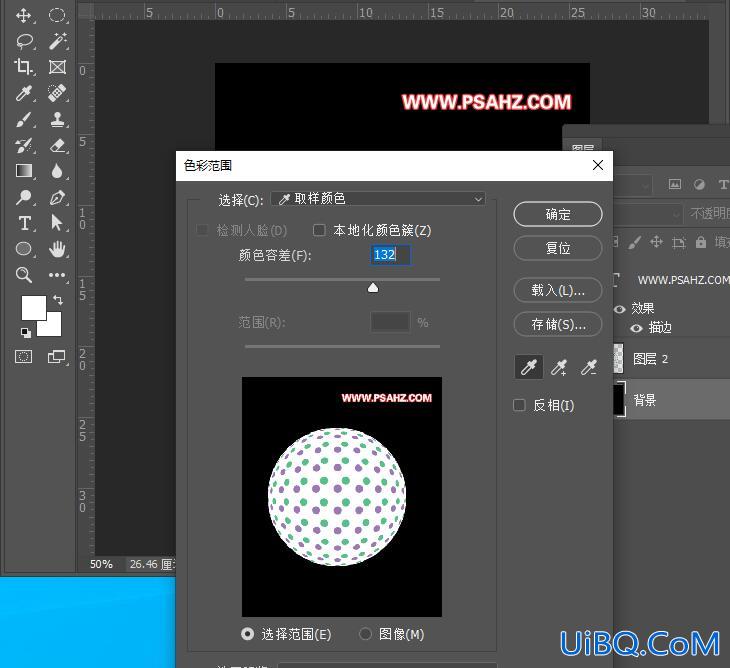The width and height of the screenshot is (730, 668).
Task: Click Layer 2 thumbnail
Action: tap(618, 358)
